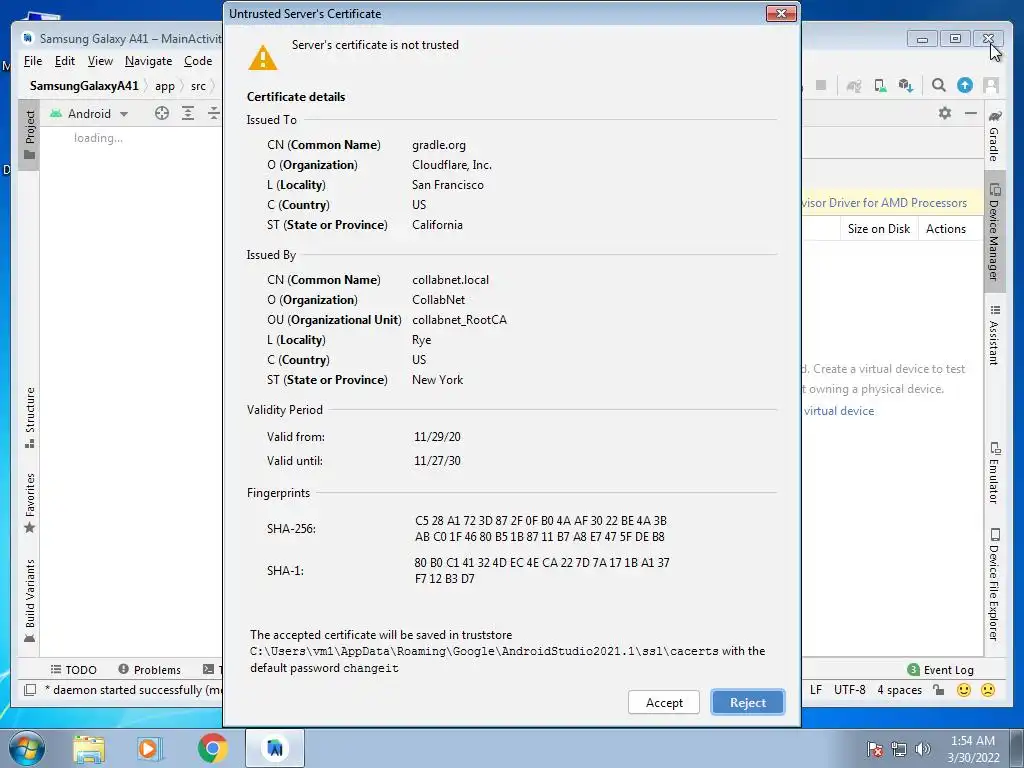The image size is (1024, 768).
Task: Open the Device Manager toolbar icon
Action: 880,86
